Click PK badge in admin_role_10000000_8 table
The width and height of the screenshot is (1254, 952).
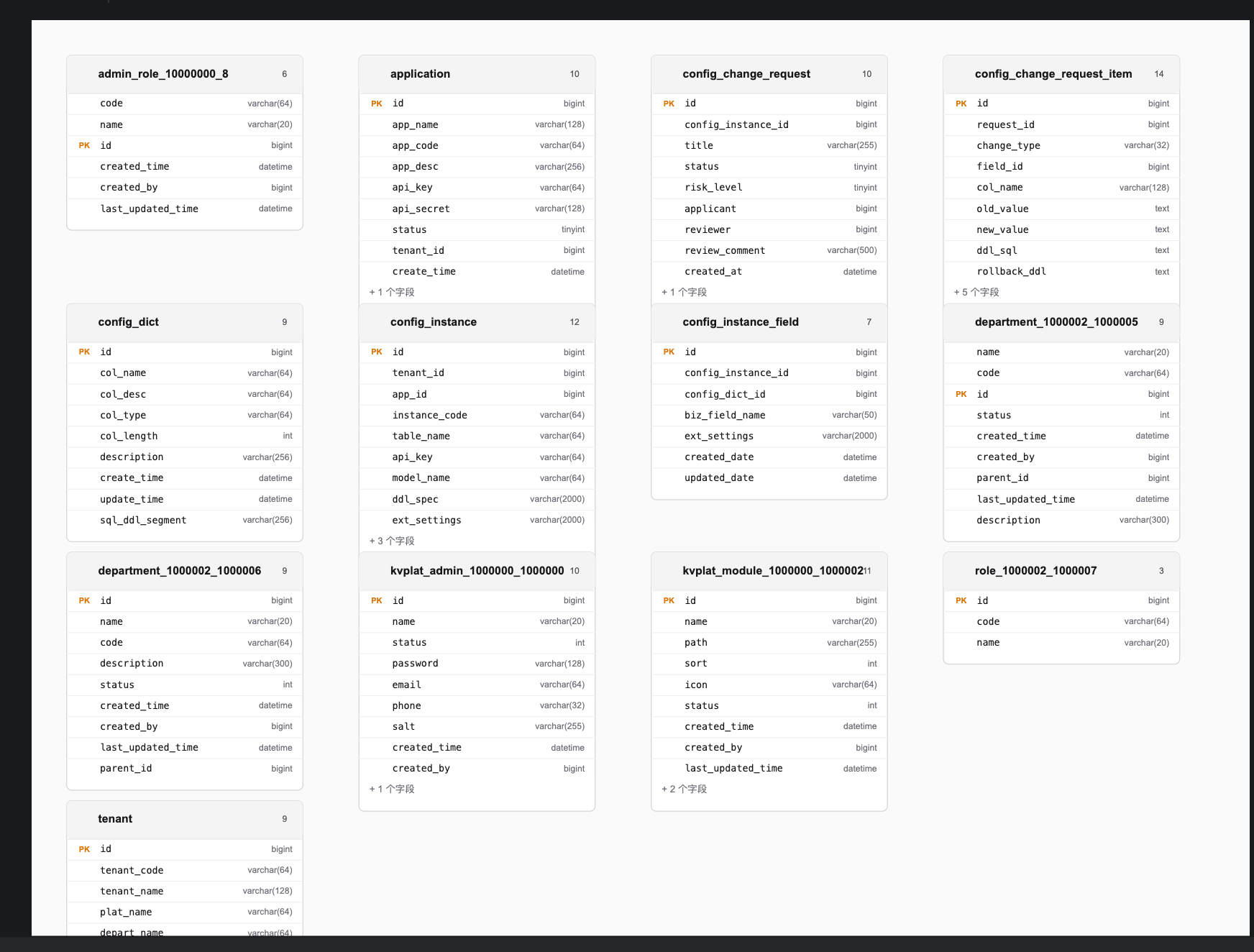click(84, 145)
